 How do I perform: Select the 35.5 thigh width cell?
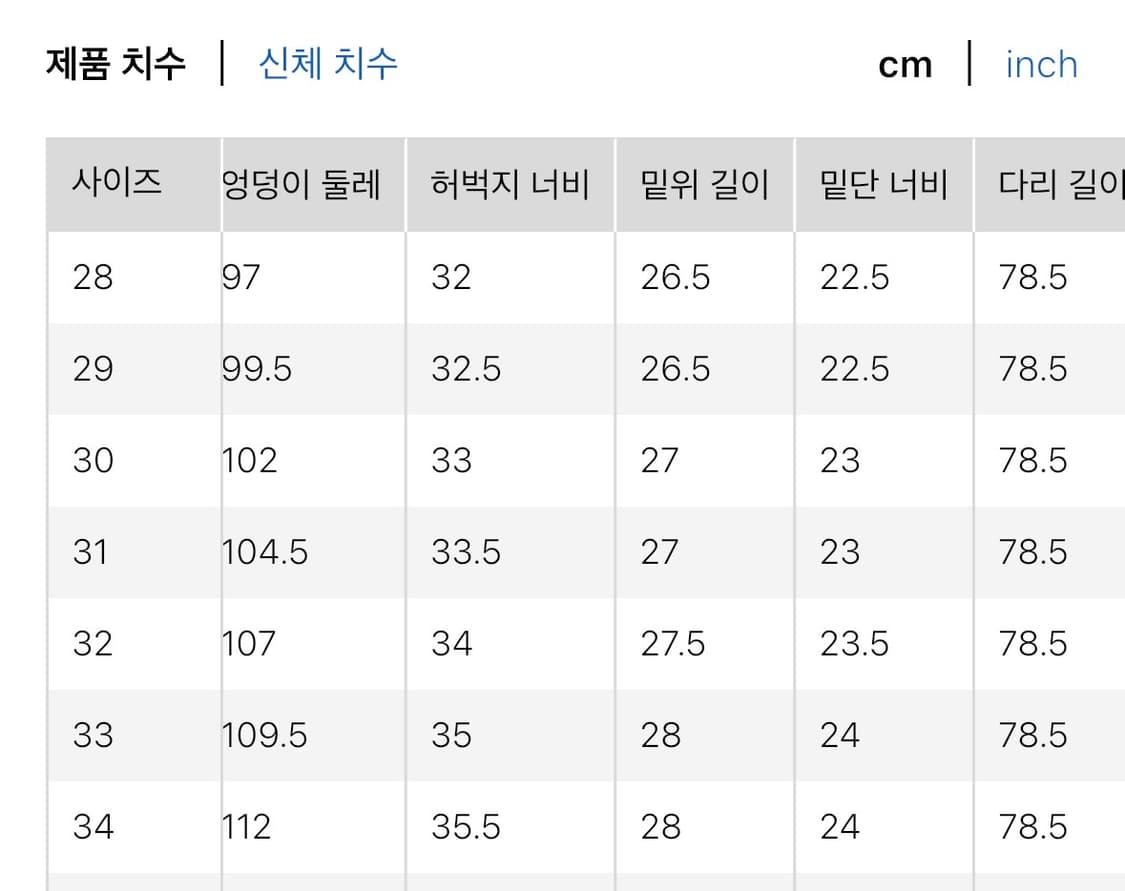[467, 827]
